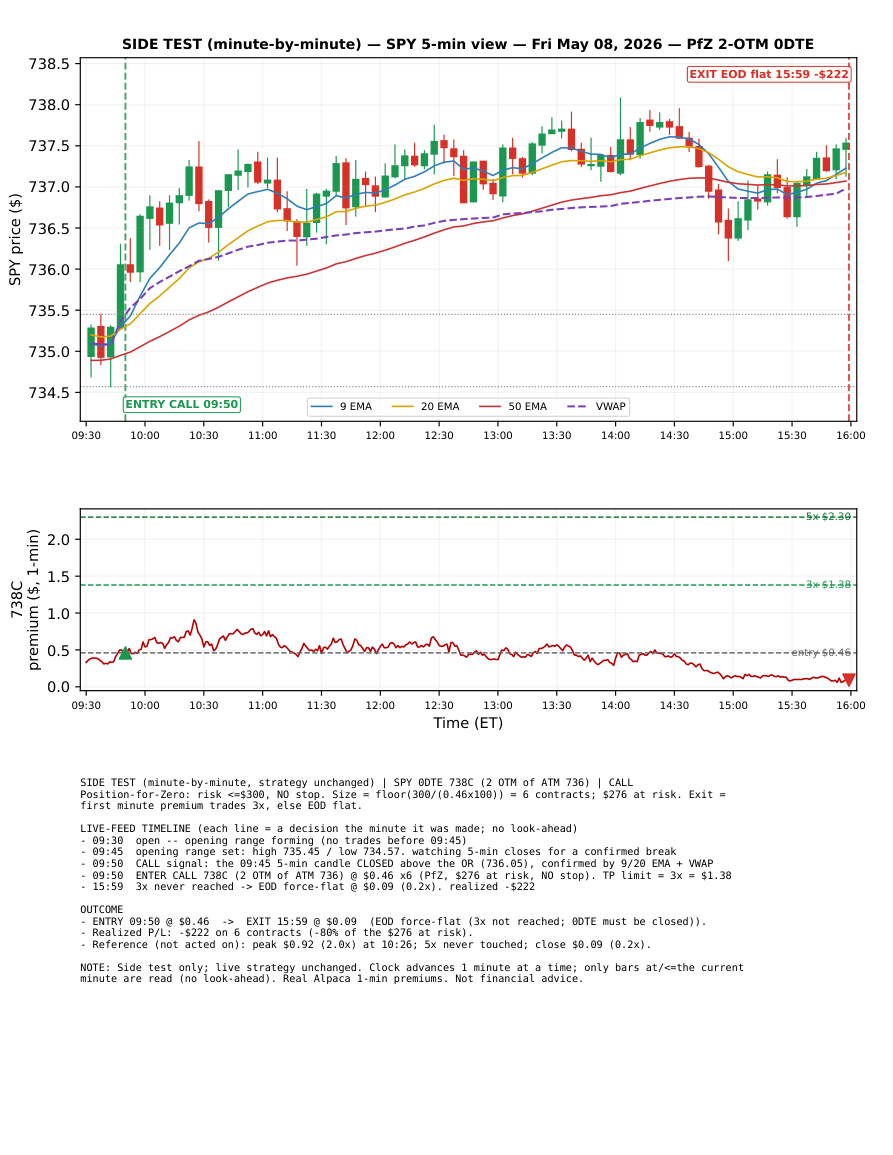The image size is (893, 1155).
Task: Click the 12:00 tick under the SPY price chart
Action: point(380,436)
